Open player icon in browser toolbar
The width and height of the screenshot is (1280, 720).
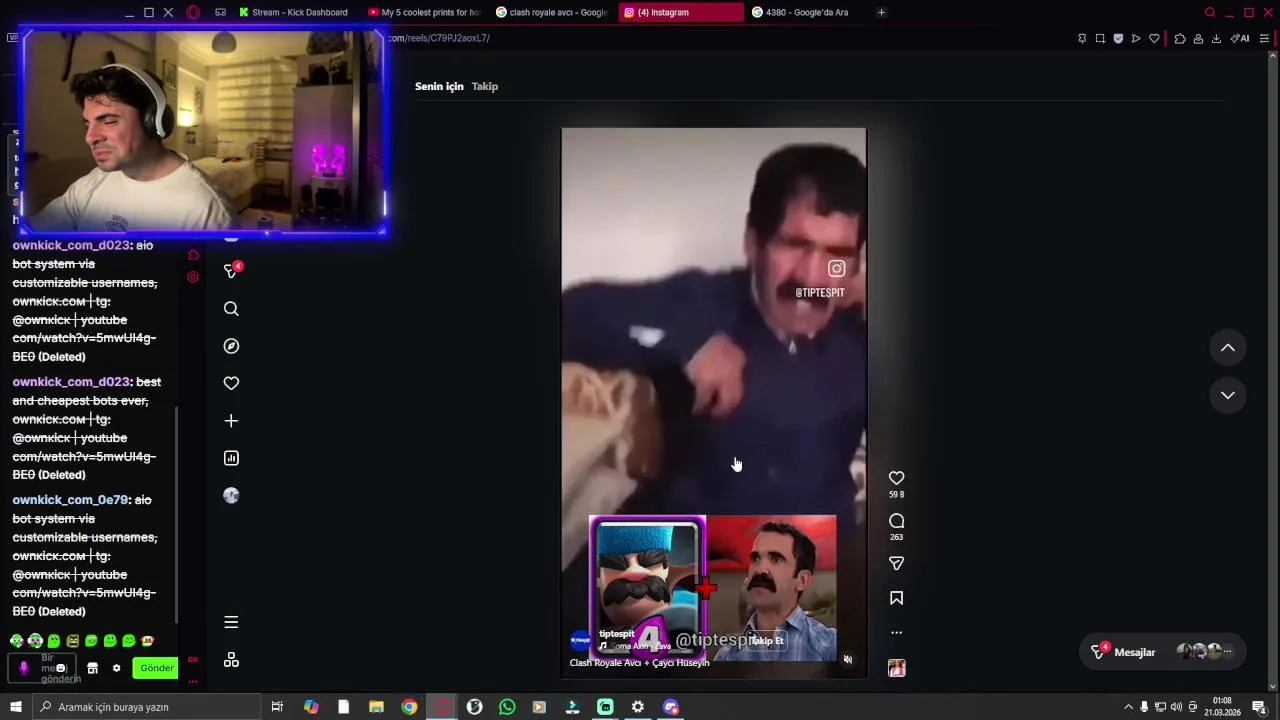[1136, 39]
